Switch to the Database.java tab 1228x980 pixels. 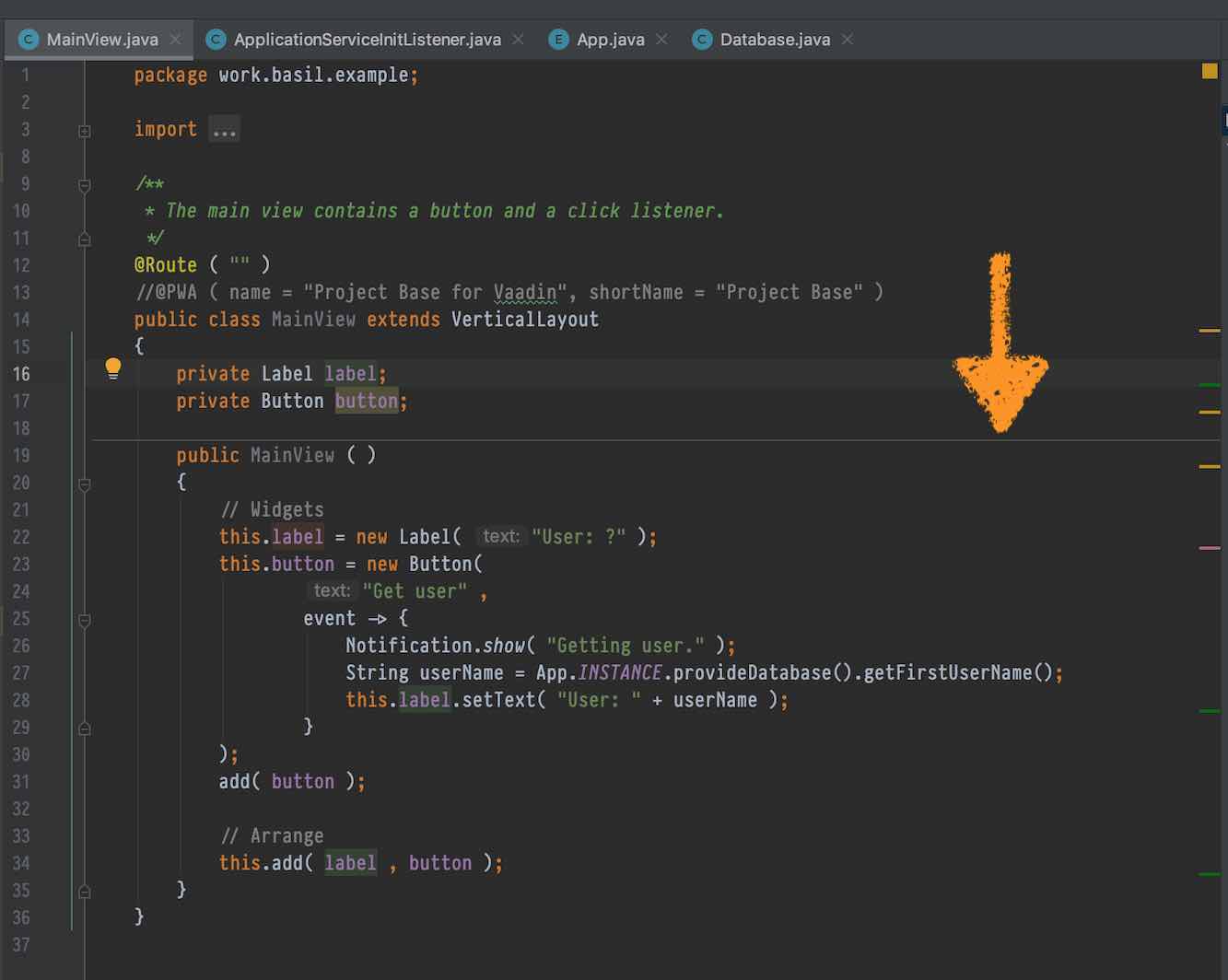pos(774,39)
